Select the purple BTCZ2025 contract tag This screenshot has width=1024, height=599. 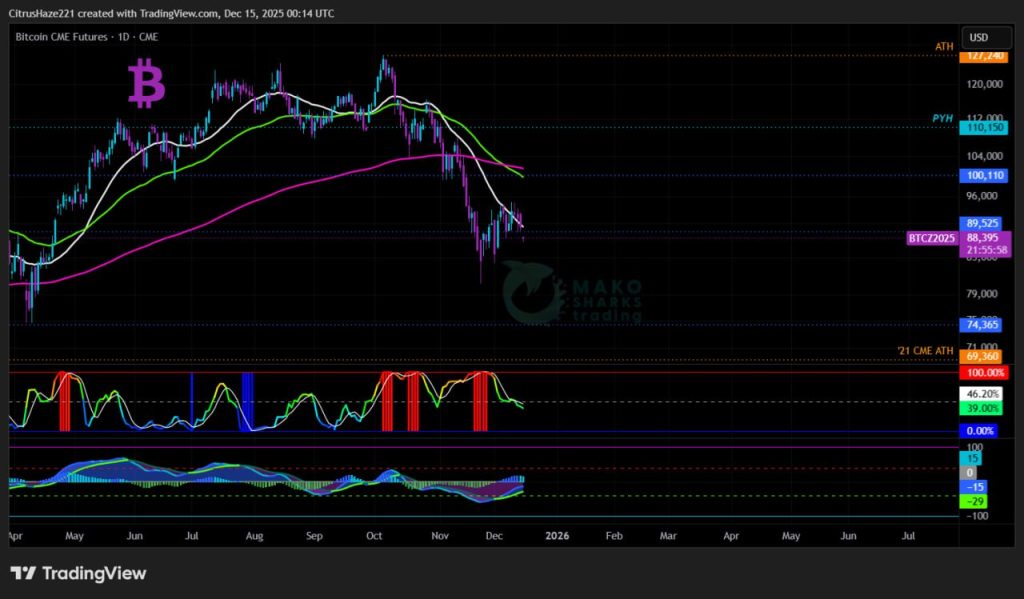click(932, 238)
